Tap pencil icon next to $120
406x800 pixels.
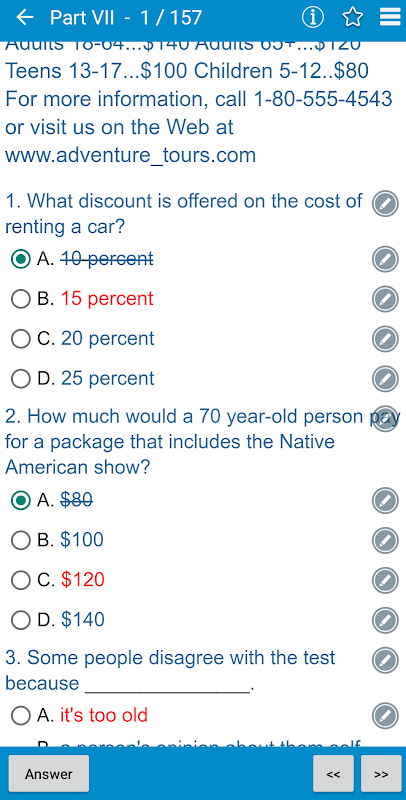pyautogui.click(x=385, y=580)
